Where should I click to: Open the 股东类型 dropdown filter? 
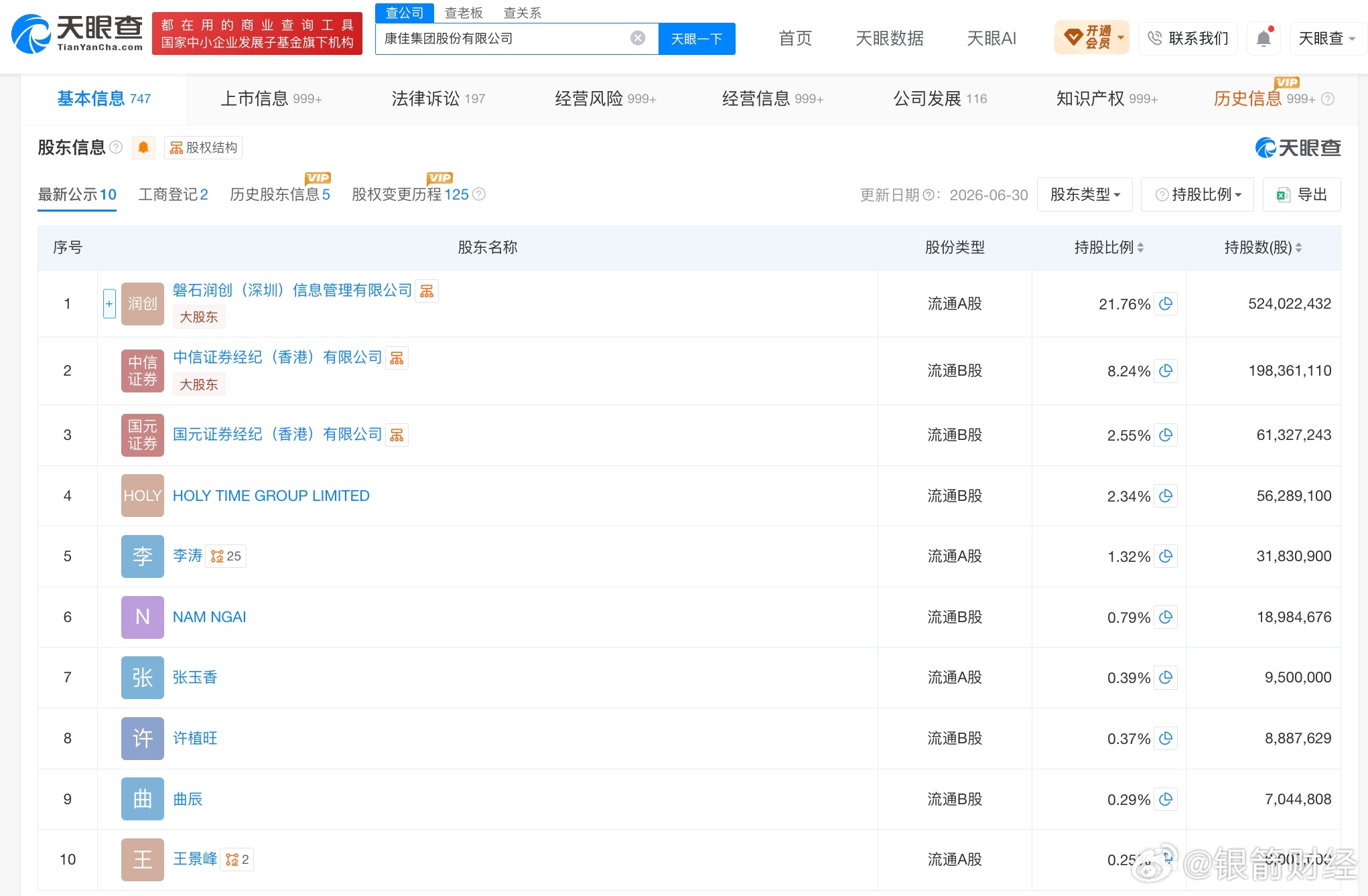1085,195
